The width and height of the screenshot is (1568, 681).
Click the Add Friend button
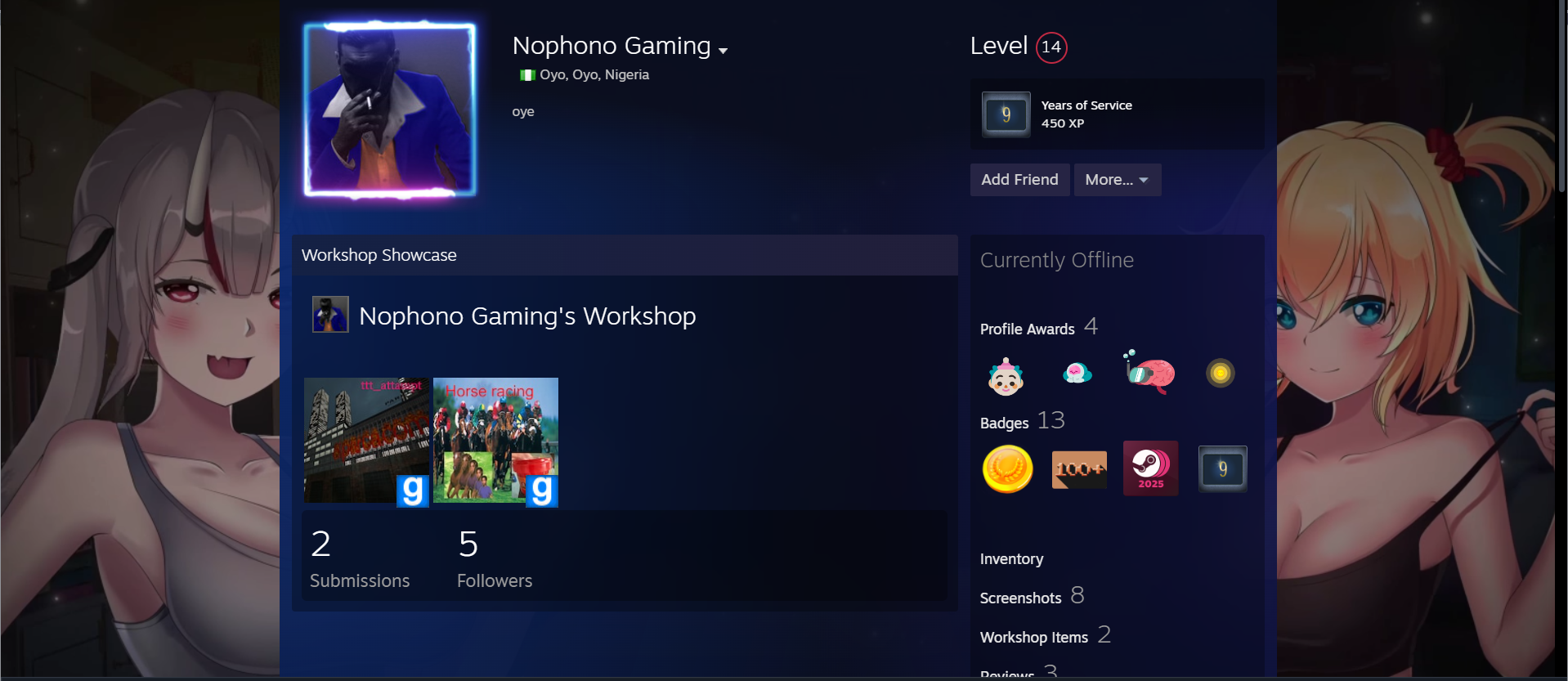[x=1019, y=180]
